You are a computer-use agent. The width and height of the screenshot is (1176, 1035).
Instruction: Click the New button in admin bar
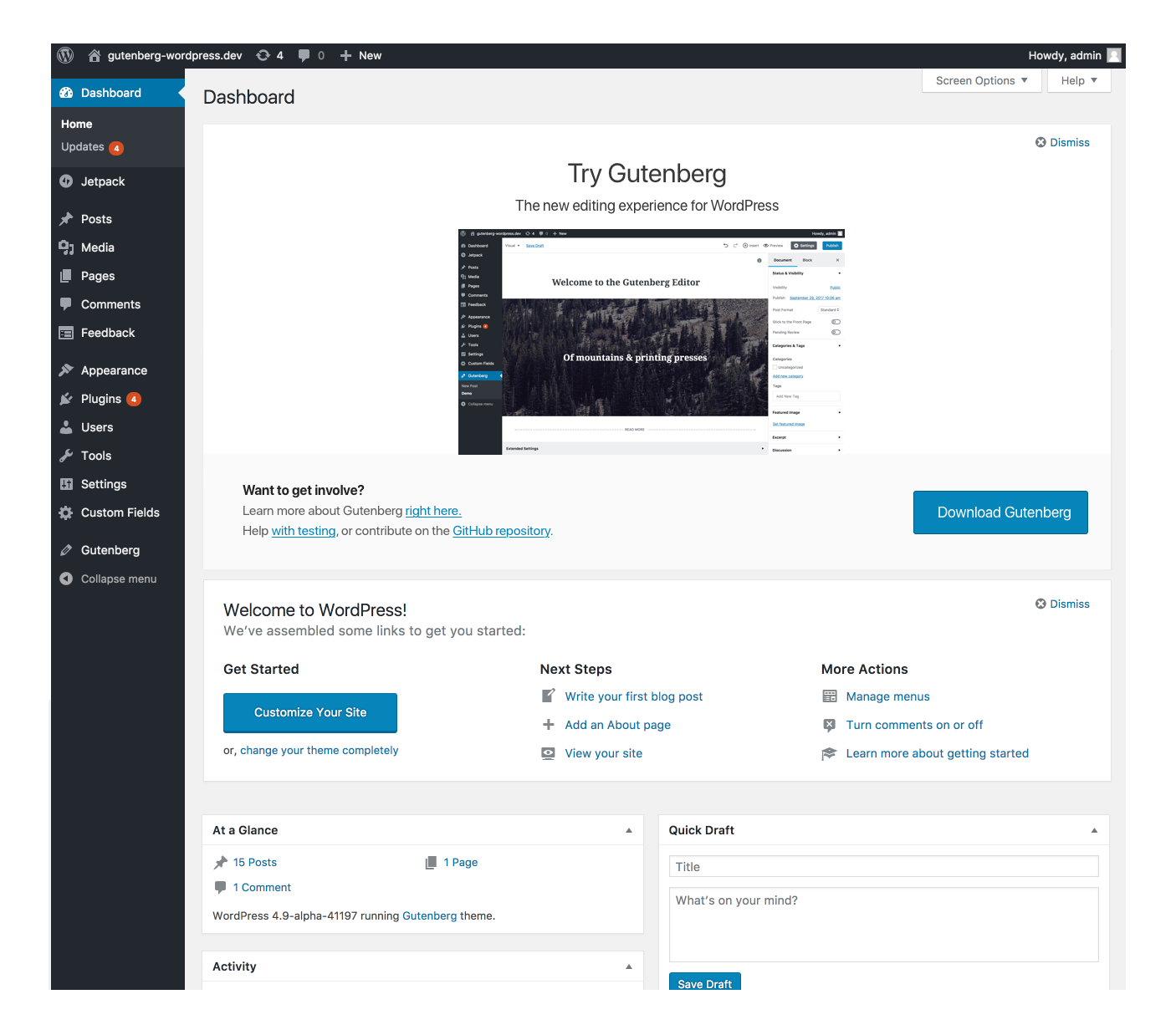[x=360, y=55]
